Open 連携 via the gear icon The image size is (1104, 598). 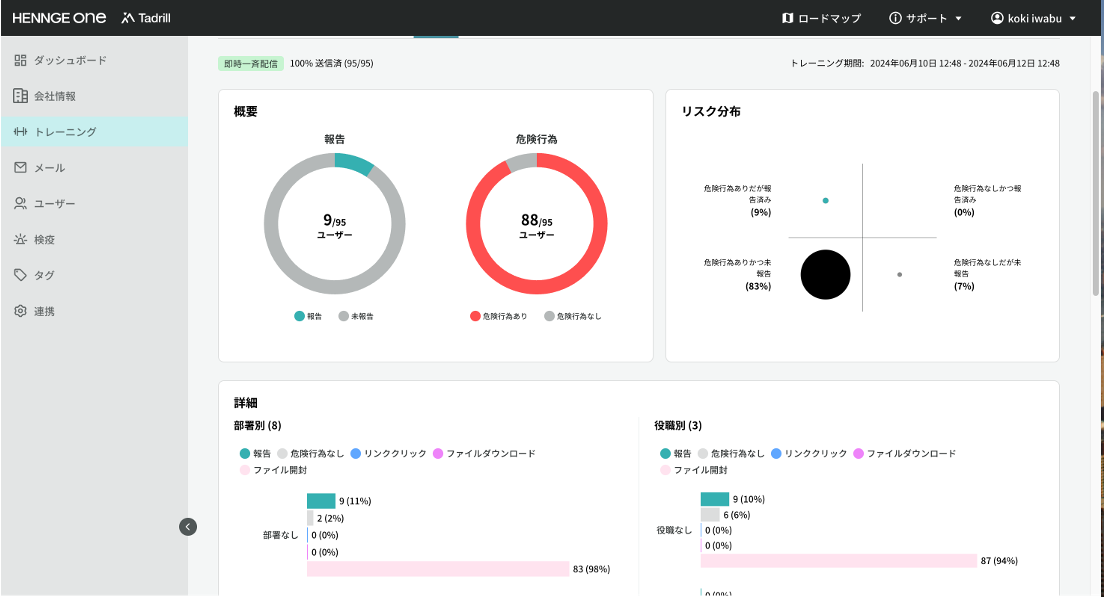[22, 311]
